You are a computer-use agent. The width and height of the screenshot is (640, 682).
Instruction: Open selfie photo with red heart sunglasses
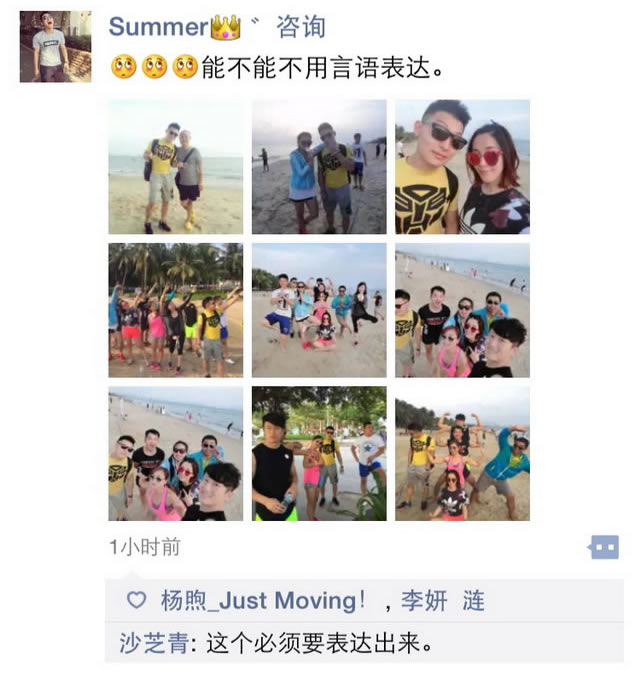pos(462,167)
